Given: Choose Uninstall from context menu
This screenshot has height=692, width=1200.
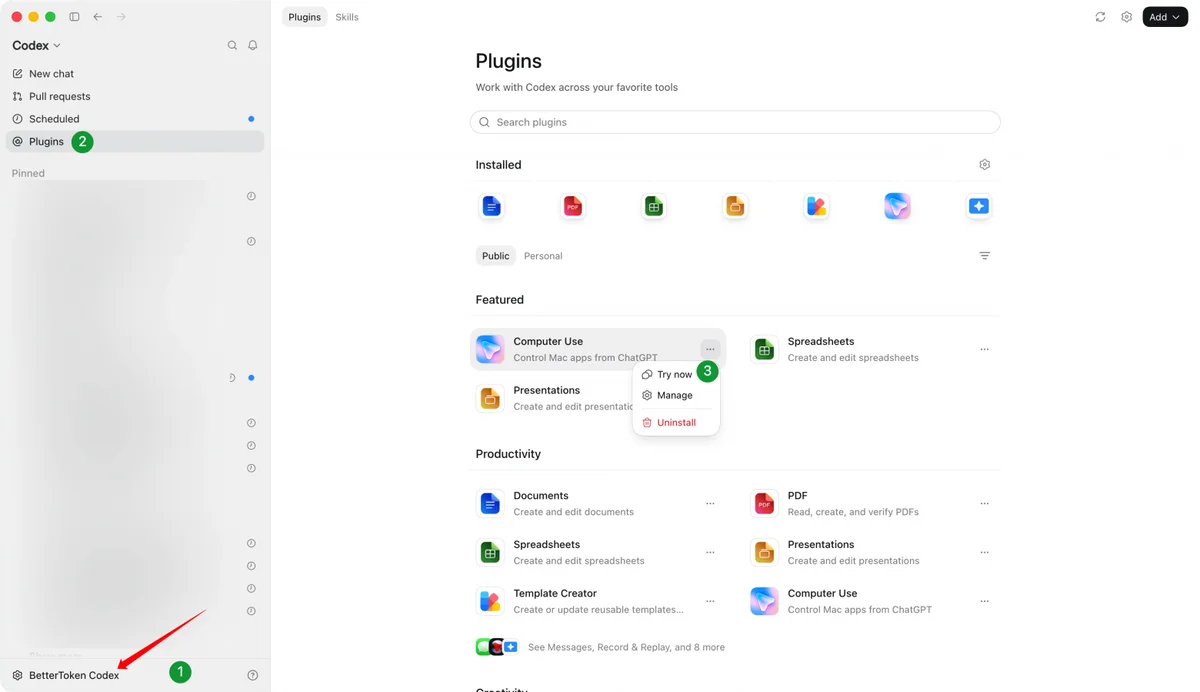Looking at the screenshot, I should pyautogui.click(x=675, y=422).
